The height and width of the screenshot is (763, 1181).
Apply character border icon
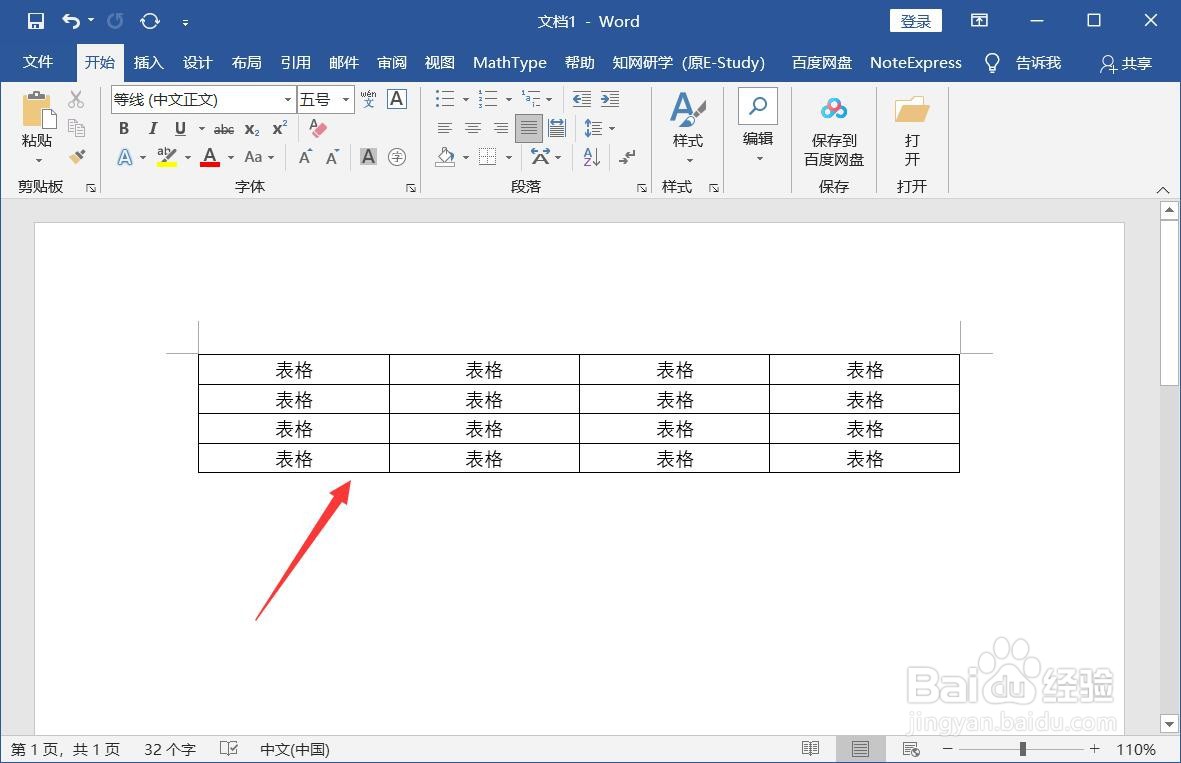pyautogui.click(x=397, y=99)
